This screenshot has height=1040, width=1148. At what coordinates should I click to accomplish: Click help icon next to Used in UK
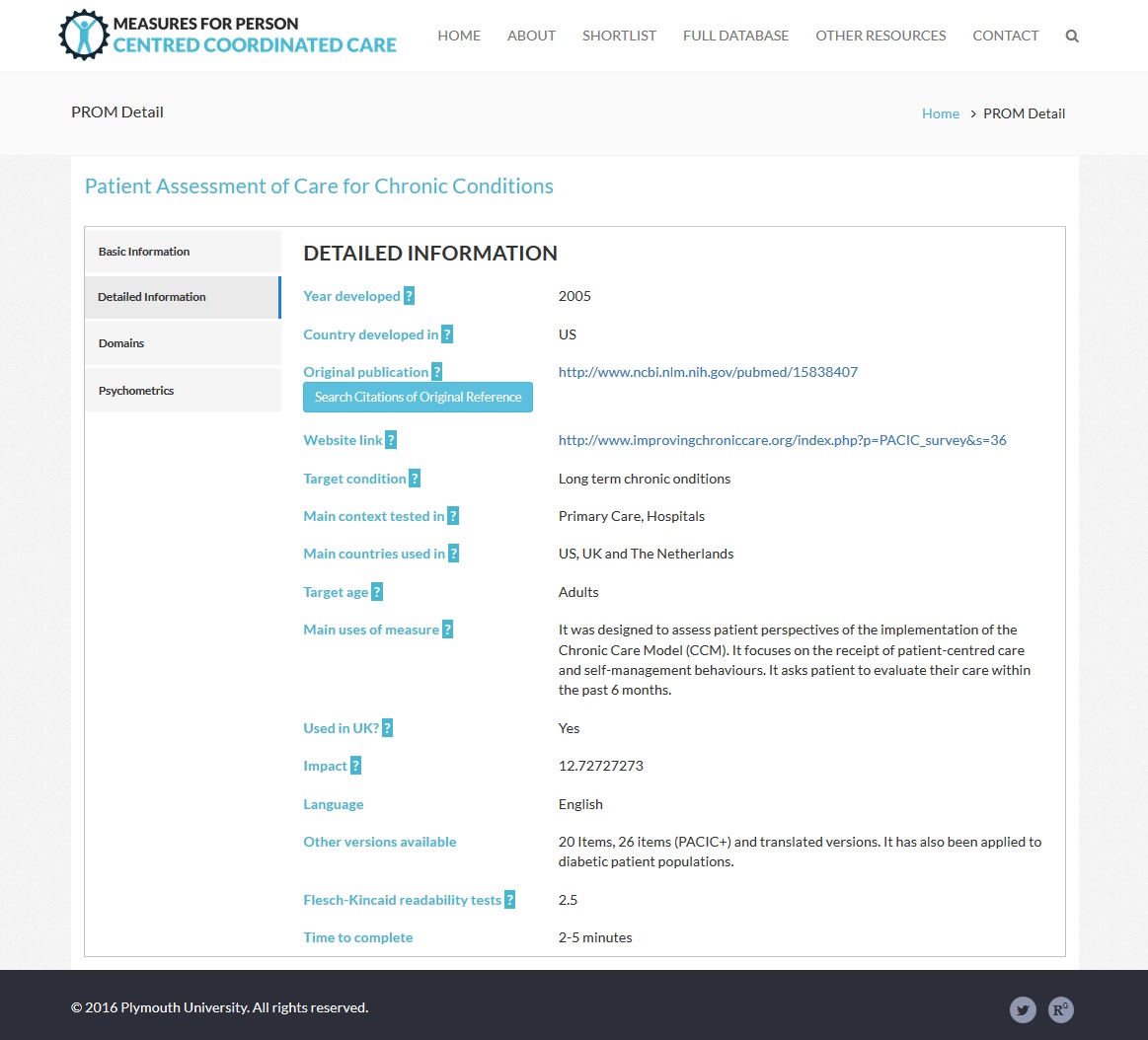point(388,728)
